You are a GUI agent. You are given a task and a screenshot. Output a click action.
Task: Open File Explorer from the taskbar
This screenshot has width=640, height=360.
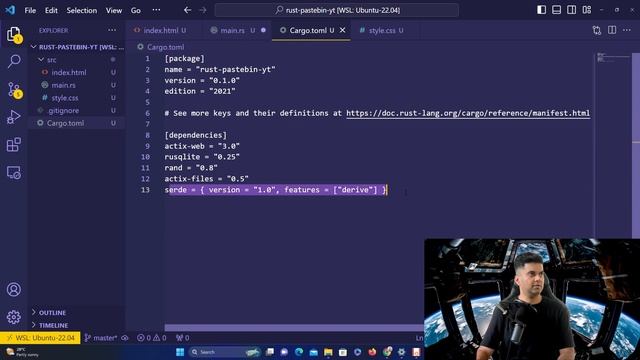pos(328,352)
